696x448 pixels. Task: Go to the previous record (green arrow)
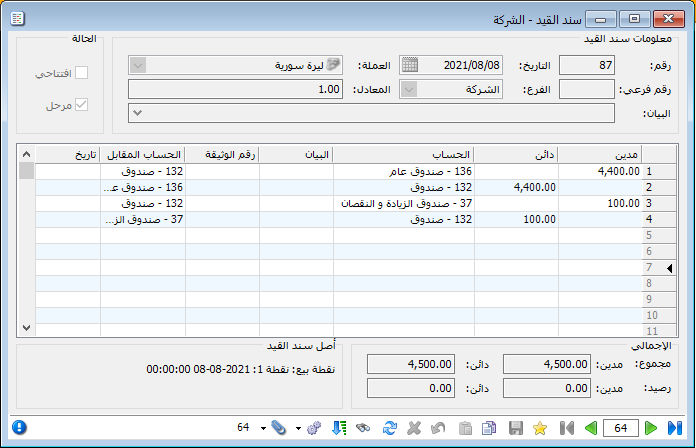(x=591, y=428)
